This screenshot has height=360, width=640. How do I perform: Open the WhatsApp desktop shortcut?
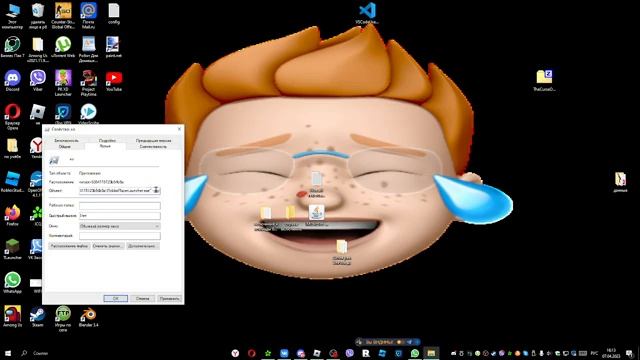[12, 283]
